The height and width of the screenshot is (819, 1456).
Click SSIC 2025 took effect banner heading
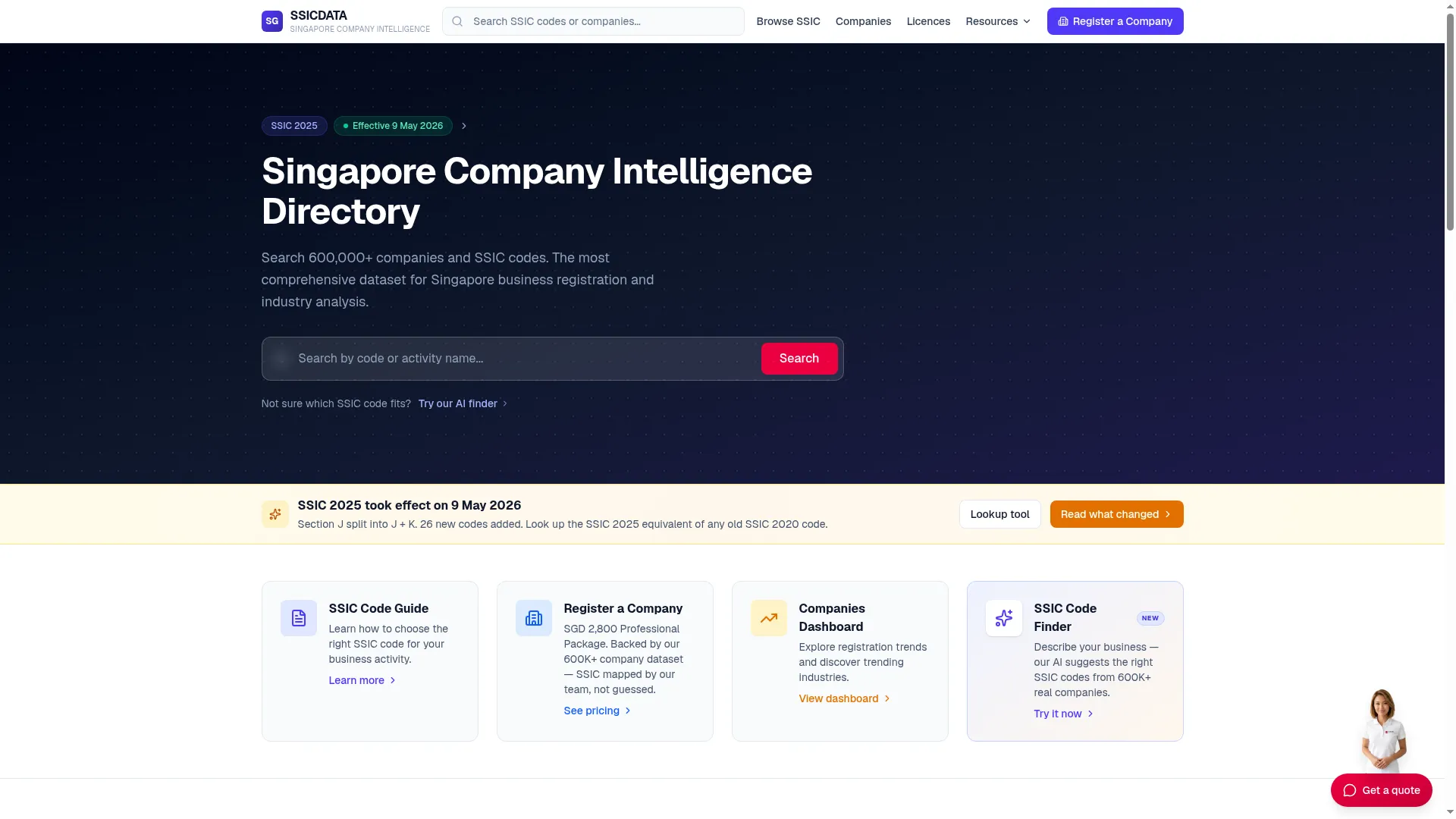pyautogui.click(x=409, y=505)
